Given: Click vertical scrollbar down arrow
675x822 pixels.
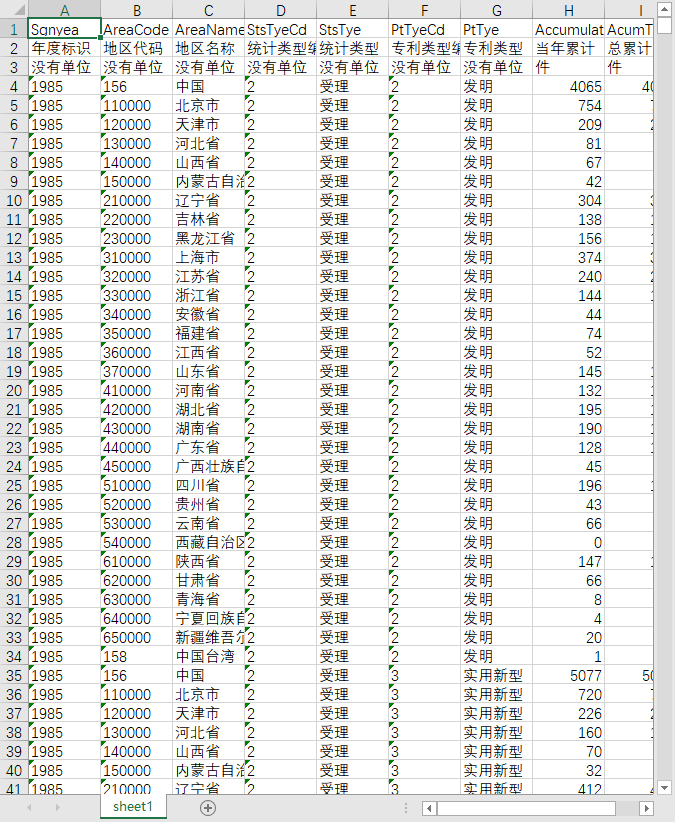Looking at the screenshot, I should (664, 787).
